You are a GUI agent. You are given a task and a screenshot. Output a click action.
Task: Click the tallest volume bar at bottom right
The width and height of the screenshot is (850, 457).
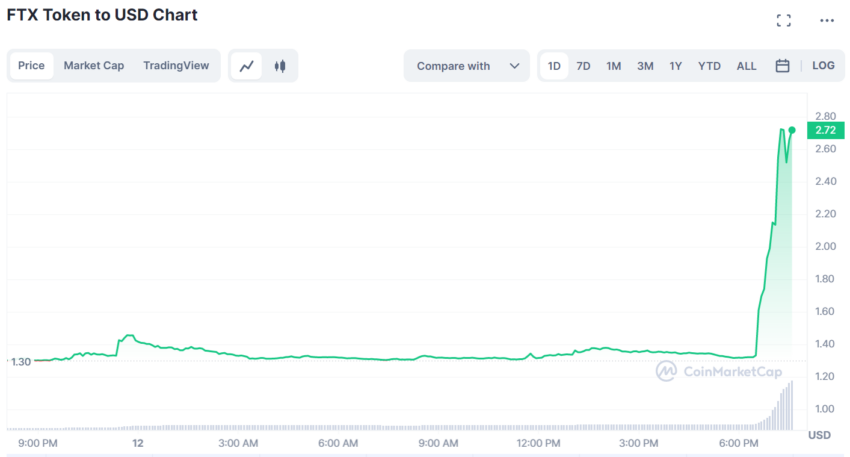[x=791, y=405]
